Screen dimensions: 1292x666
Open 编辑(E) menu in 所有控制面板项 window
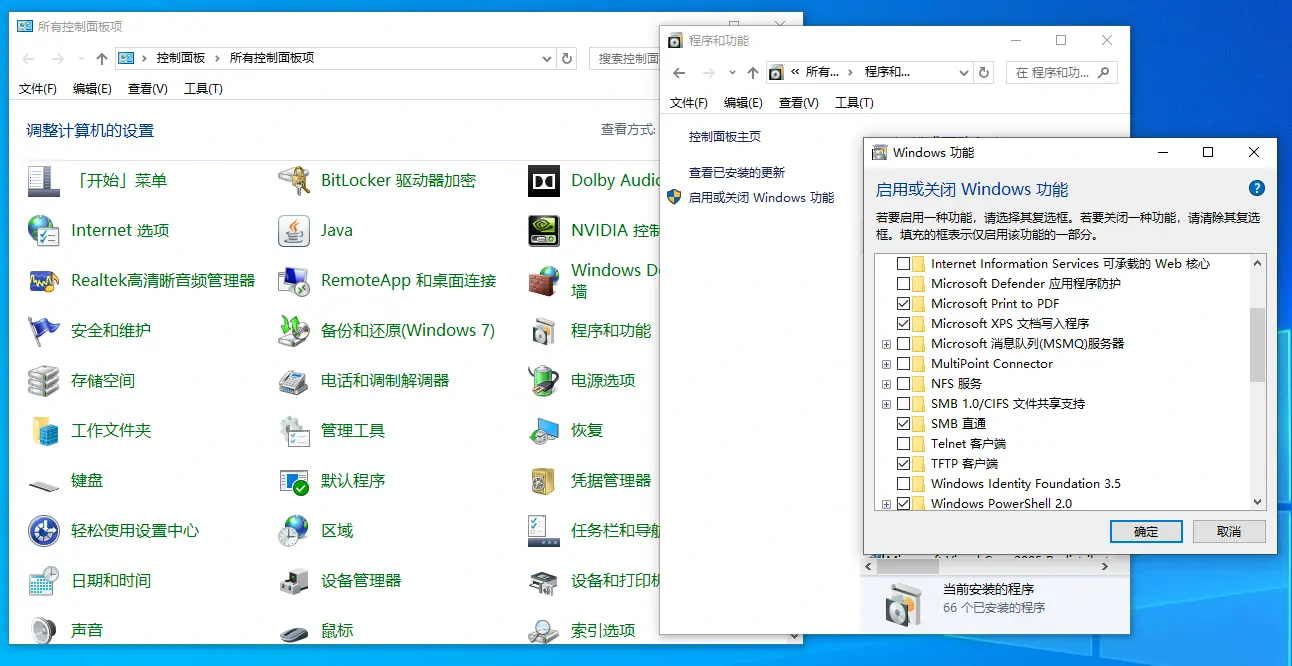92,89
